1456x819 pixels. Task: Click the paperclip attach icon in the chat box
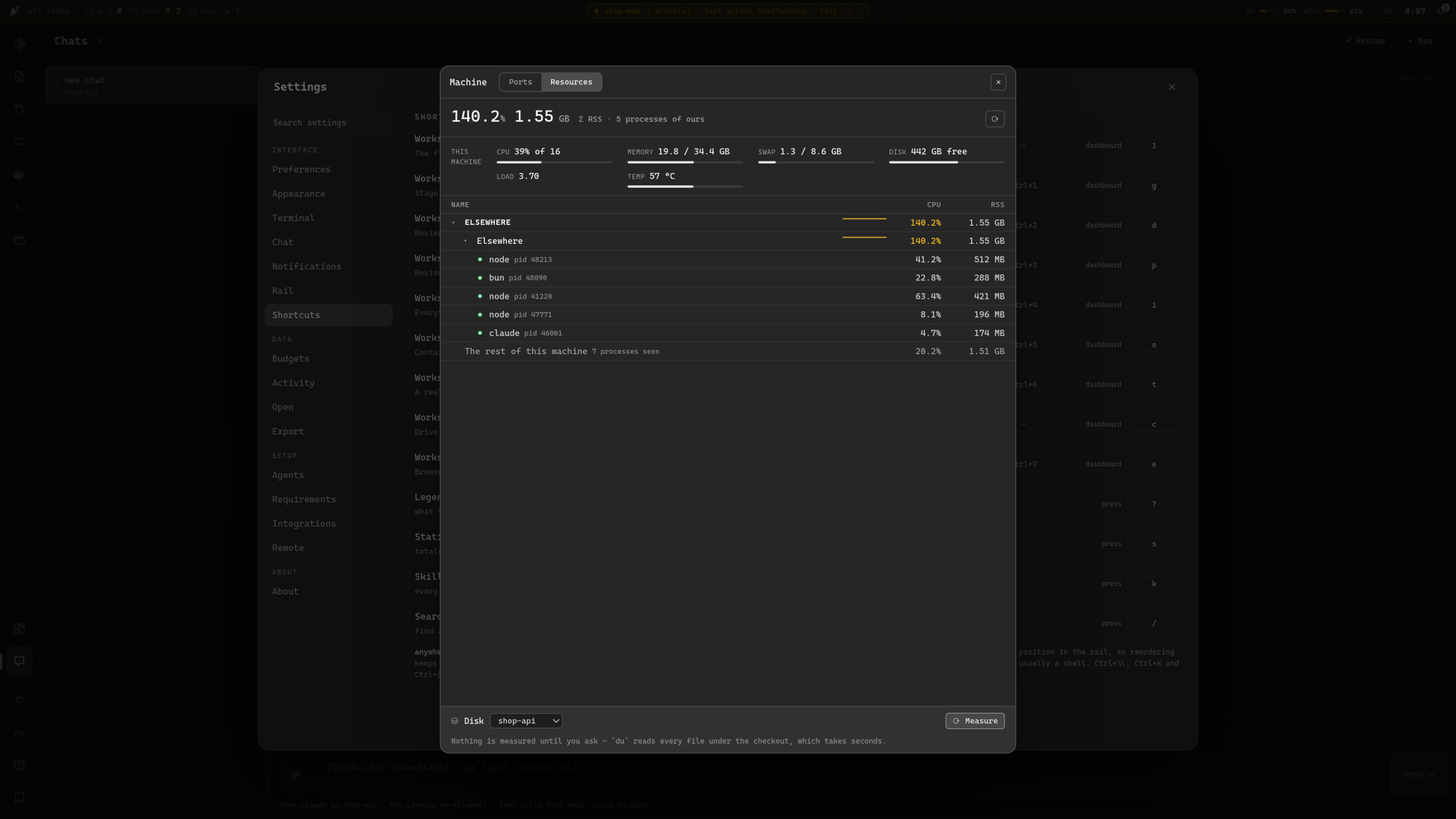coord(295,774)
